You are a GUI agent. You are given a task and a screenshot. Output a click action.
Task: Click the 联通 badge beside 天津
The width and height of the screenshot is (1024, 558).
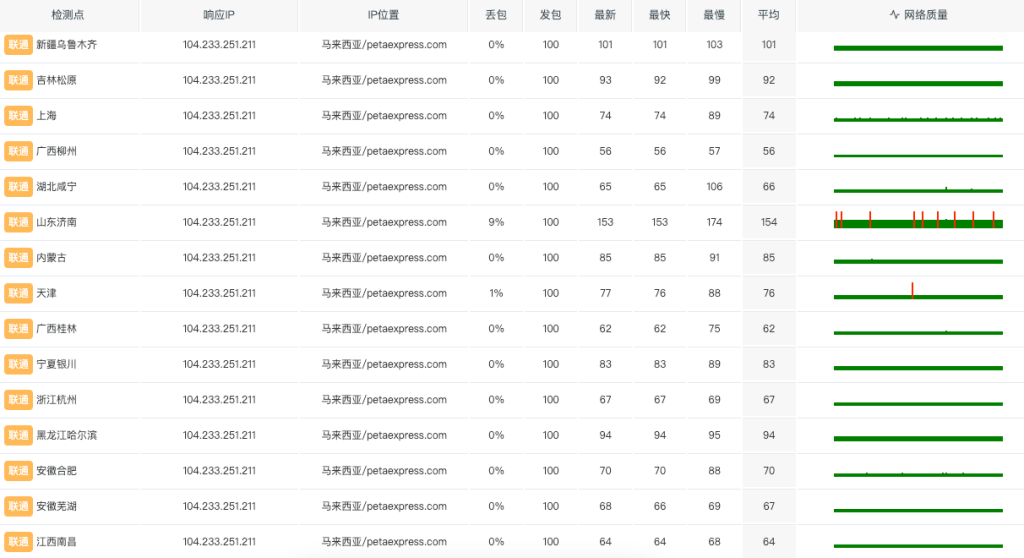click(x=18, y=293)
